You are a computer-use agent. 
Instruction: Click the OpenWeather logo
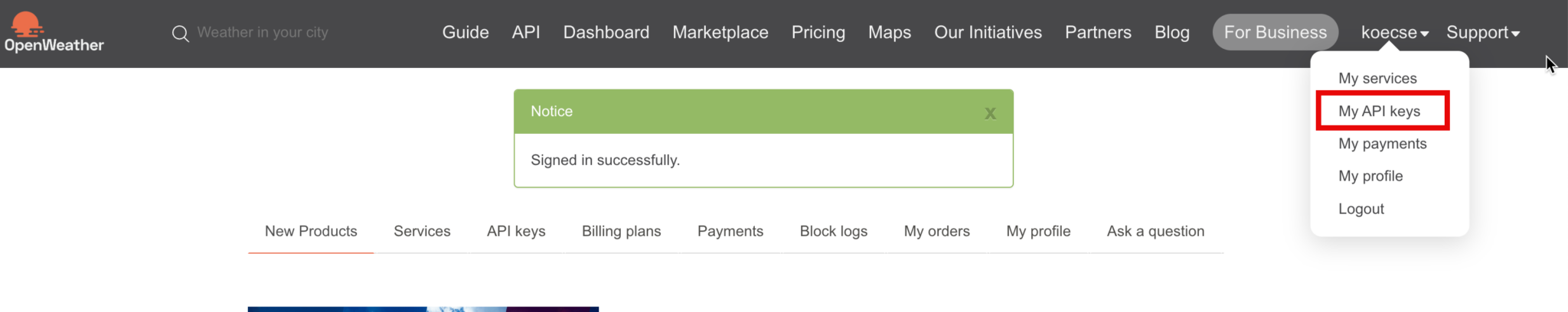54,32
